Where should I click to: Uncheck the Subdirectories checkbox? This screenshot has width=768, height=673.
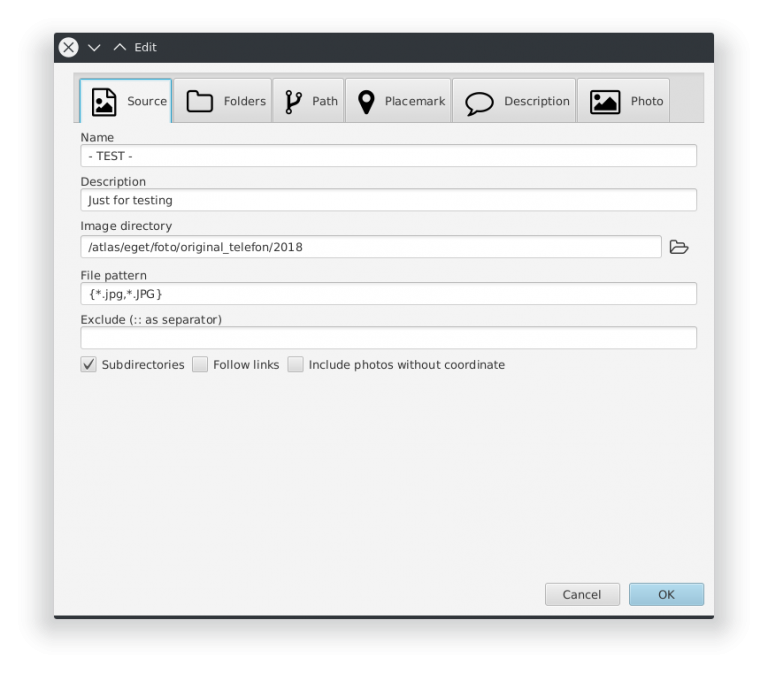point(89,364)
